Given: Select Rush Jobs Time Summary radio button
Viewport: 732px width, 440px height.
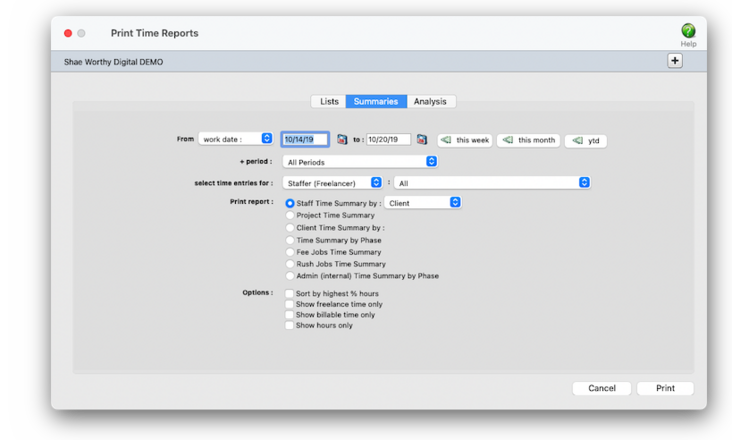Looking at the screenshot, I should click(290, 264).
